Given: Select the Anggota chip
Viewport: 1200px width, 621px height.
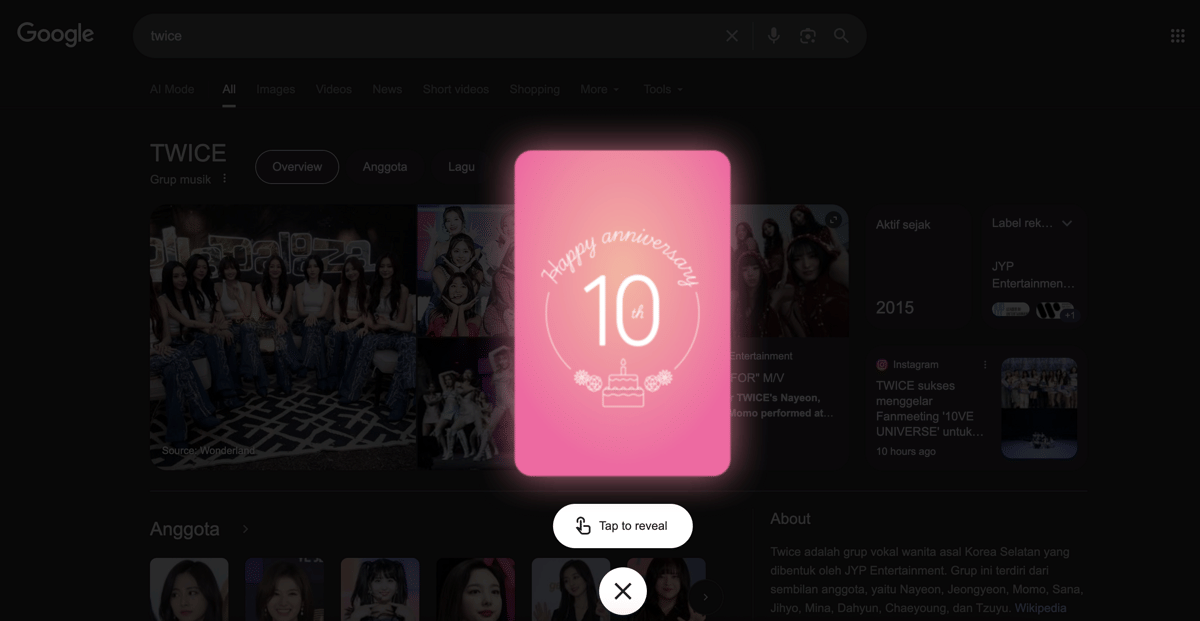Looking at the screenshot, I should coord(384,167).
